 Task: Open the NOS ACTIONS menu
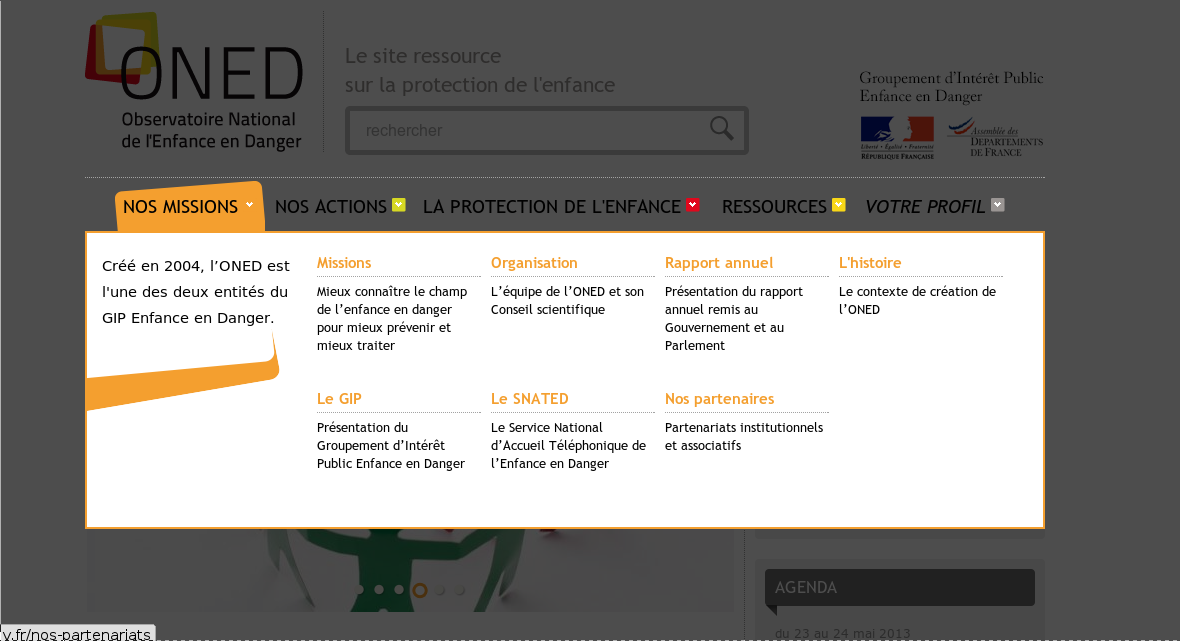click(x=331, y=207)
